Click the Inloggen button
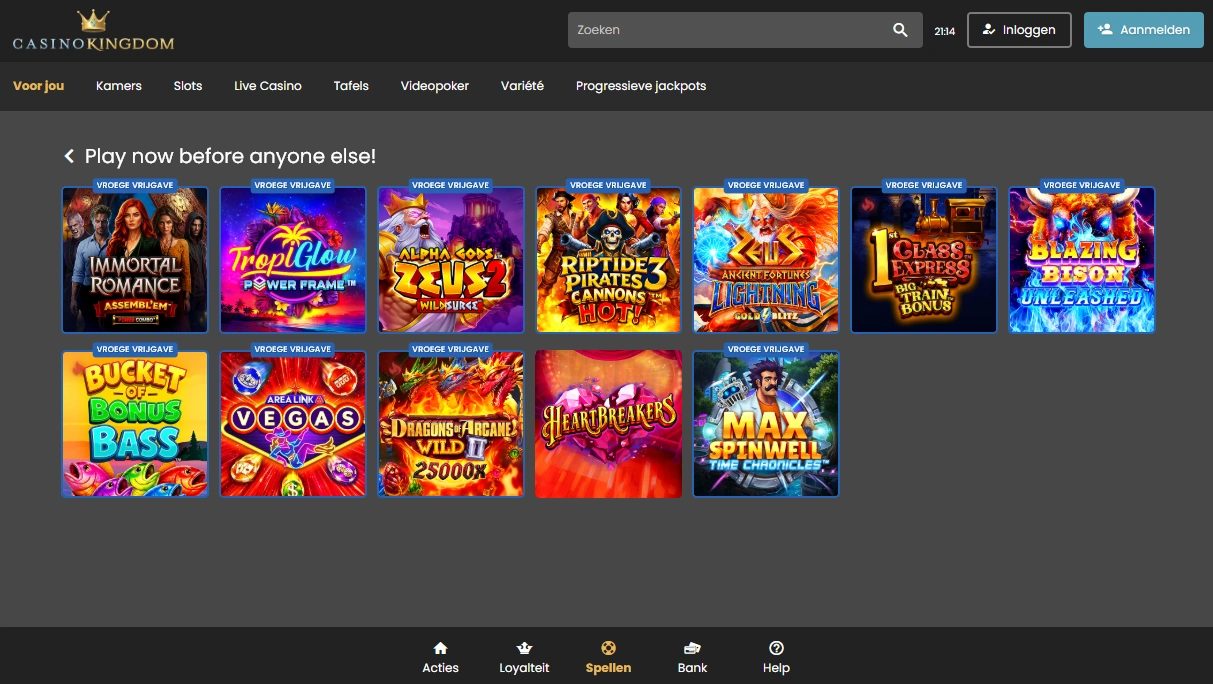The width and height of the screenshot is (1213, 684). pyautogui.click(x=1019, y=30)
